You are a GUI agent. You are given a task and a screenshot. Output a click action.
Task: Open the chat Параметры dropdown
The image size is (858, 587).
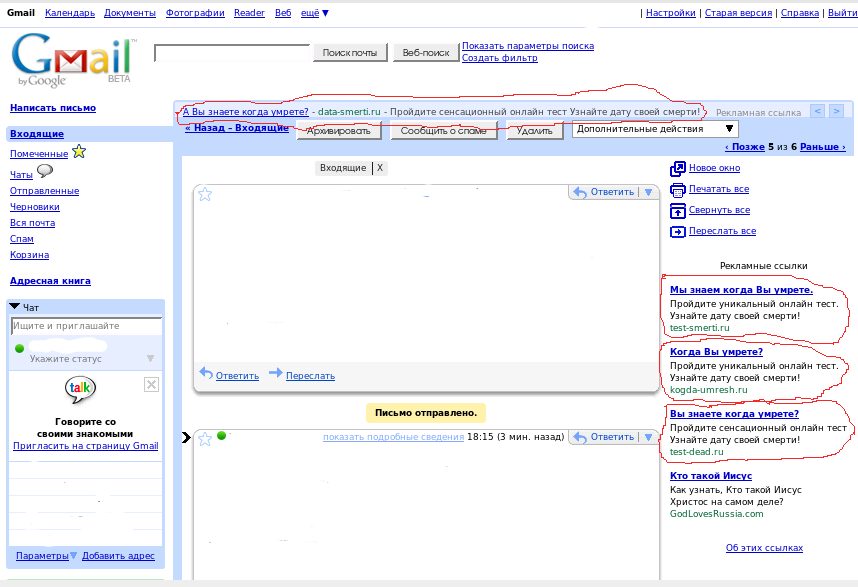(x=47, y=555)
